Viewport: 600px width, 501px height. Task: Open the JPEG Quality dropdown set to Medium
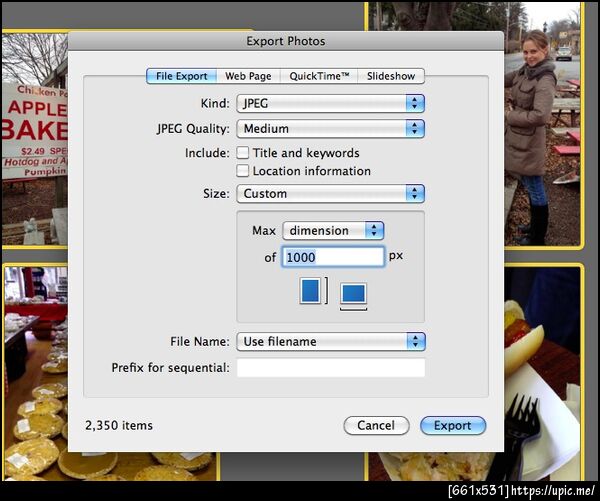[x=331, y=129]
